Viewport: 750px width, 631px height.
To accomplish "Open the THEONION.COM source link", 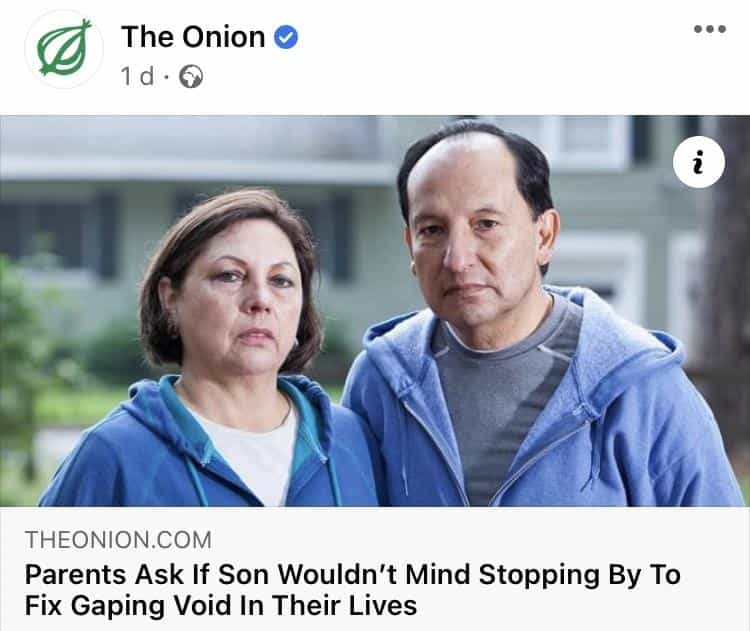I will point(118,540).
